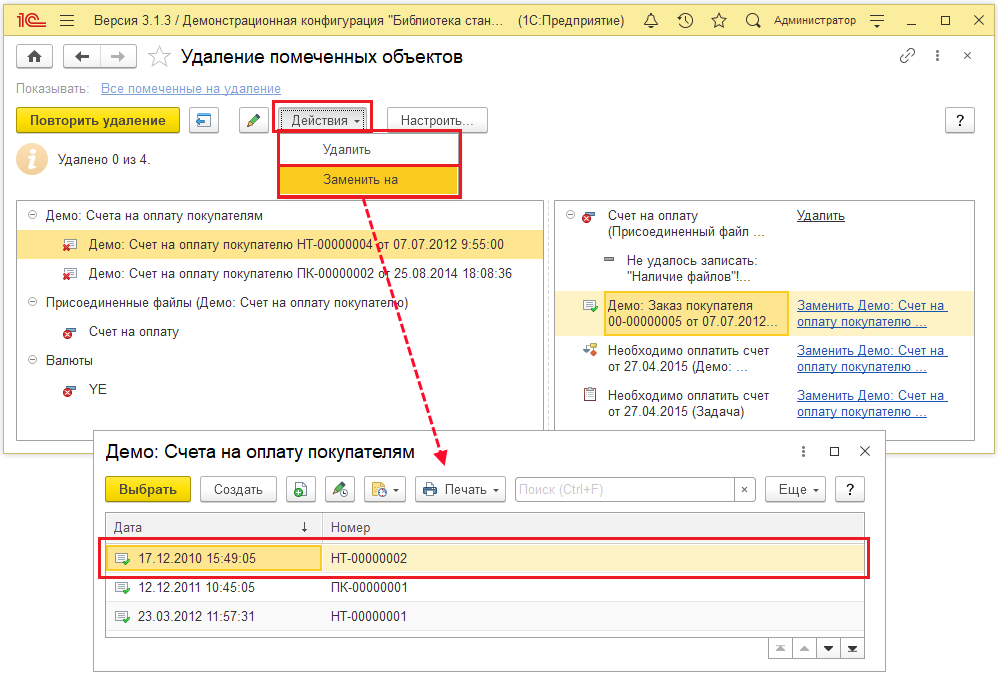Select invoice ПК-00000002 from 25.08.2014

pos(280,274)
